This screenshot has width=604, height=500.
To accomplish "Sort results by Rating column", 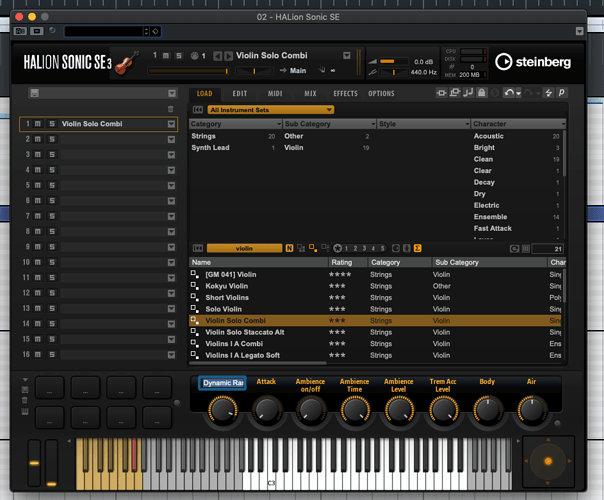I will pyautogui.click(x=348, y=262).
